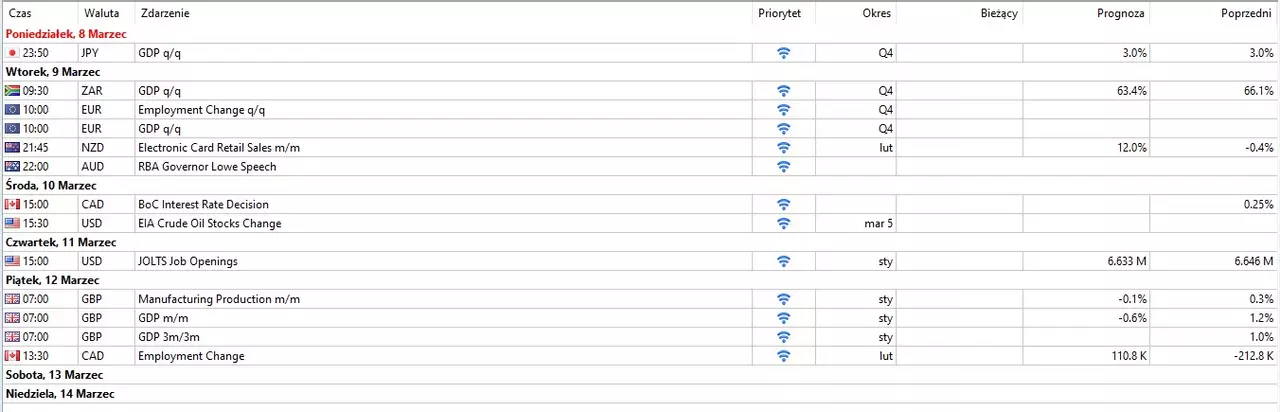Click the Środa, 10 Marzec day header
The image size is (1280, 412).
click(51, 186)
